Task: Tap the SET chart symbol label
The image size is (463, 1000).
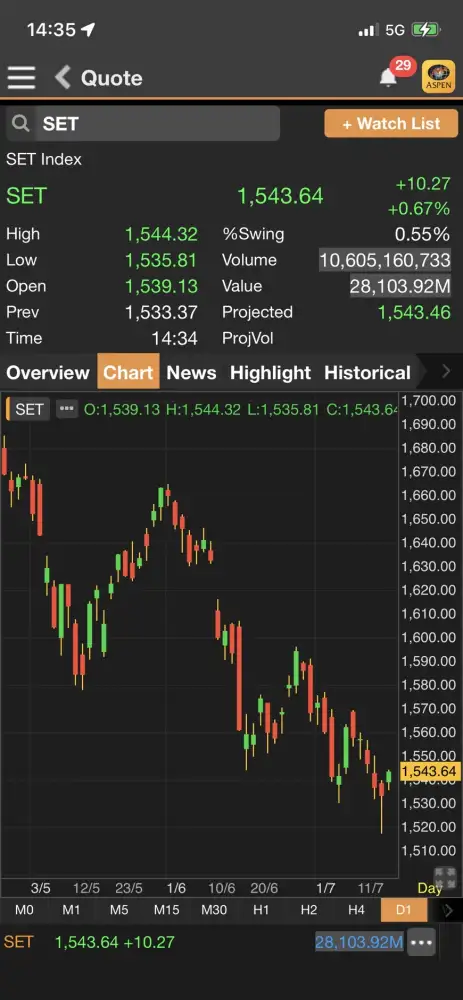Action: (x=29, y=409)
